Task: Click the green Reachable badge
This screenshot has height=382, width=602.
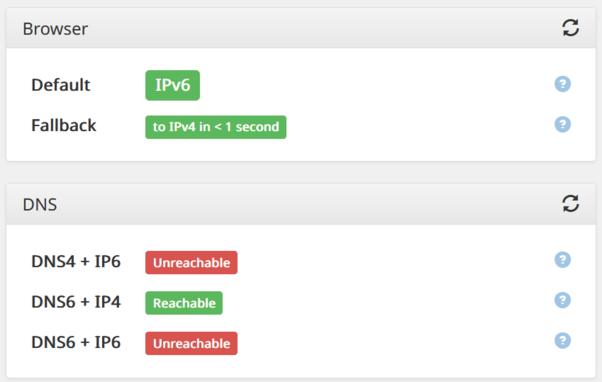Action: [x=184, y=303]
